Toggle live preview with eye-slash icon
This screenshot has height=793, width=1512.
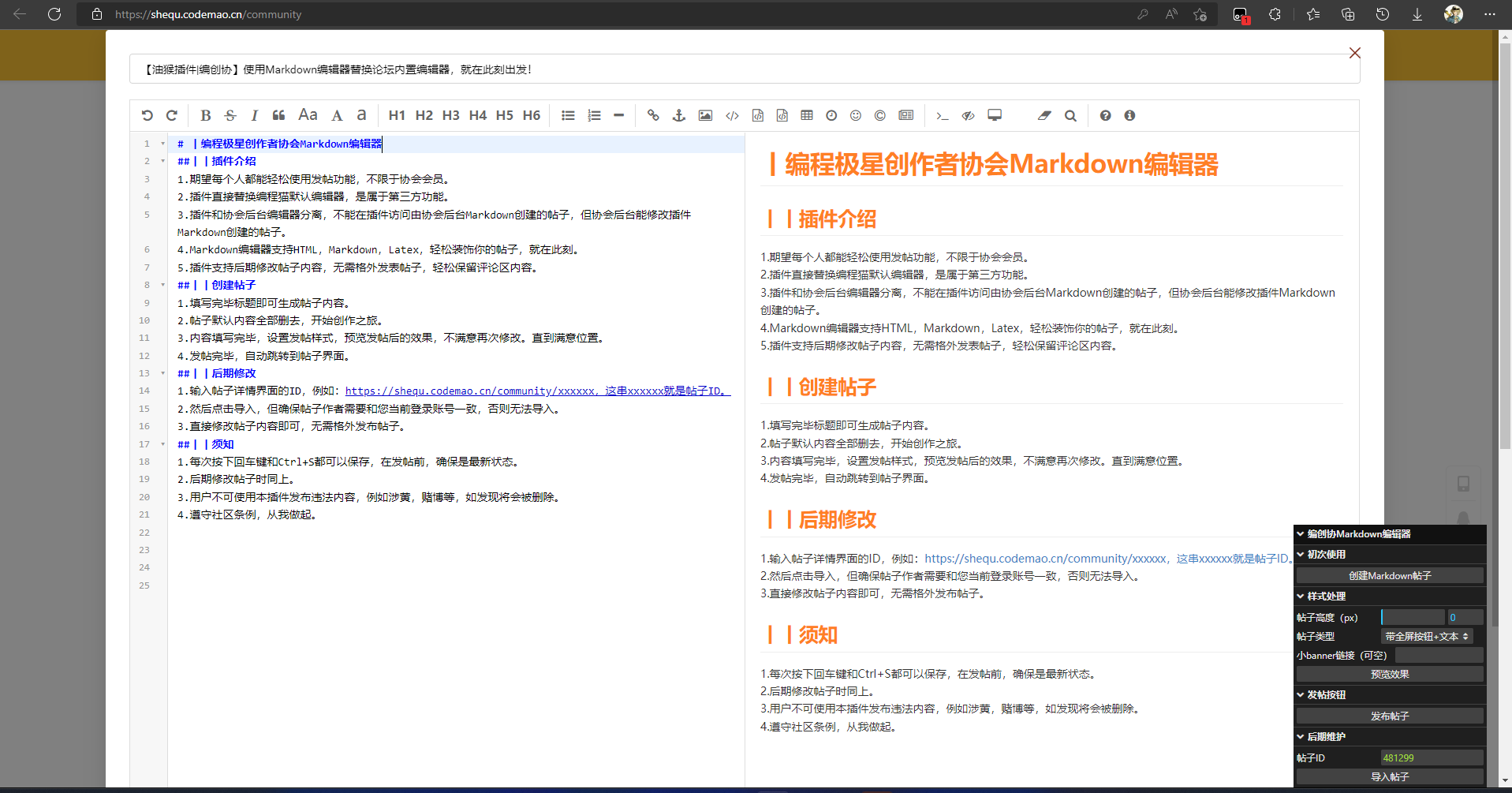click(969, 115)
